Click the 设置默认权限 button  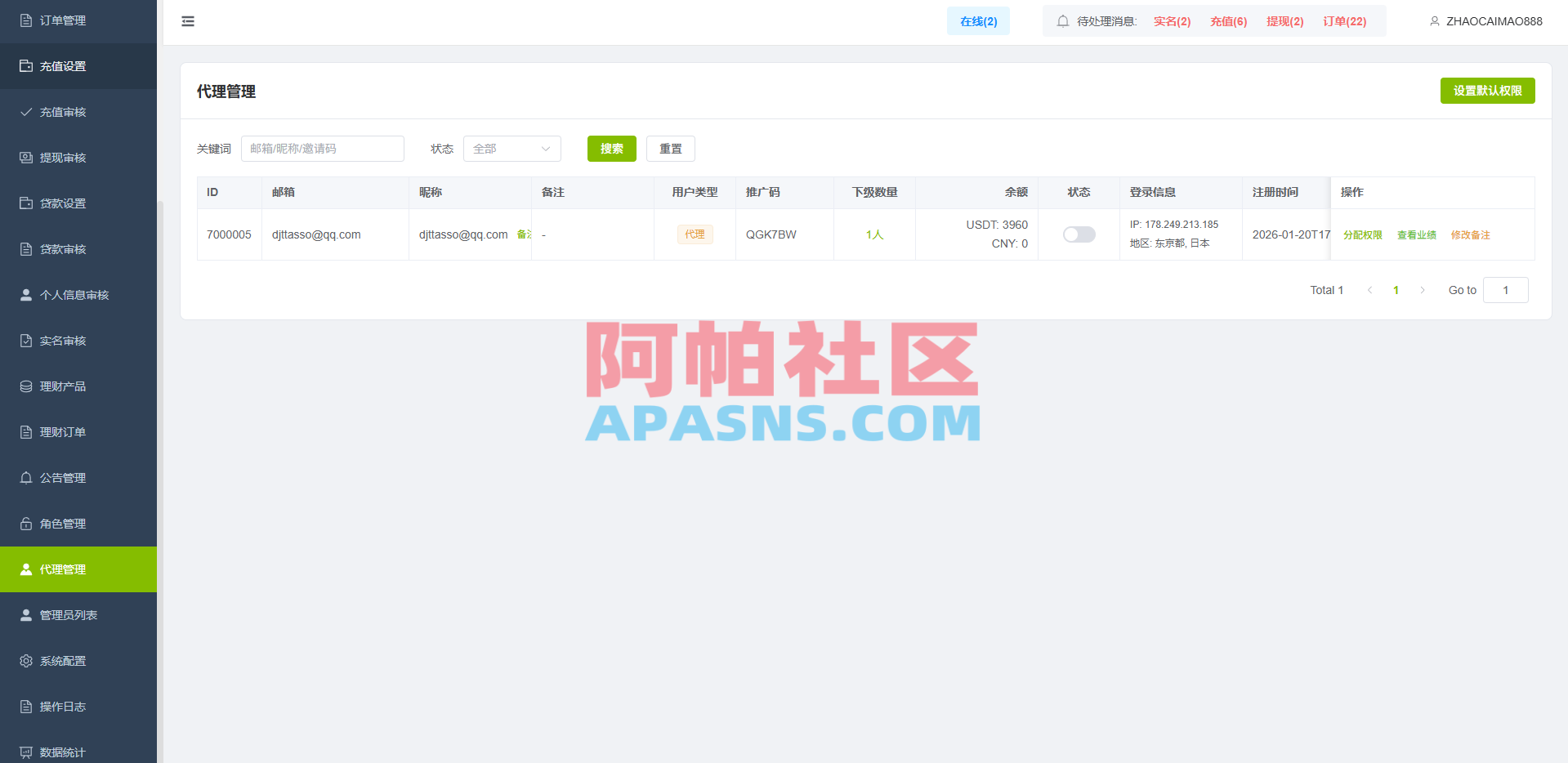tap(1487, 91)
